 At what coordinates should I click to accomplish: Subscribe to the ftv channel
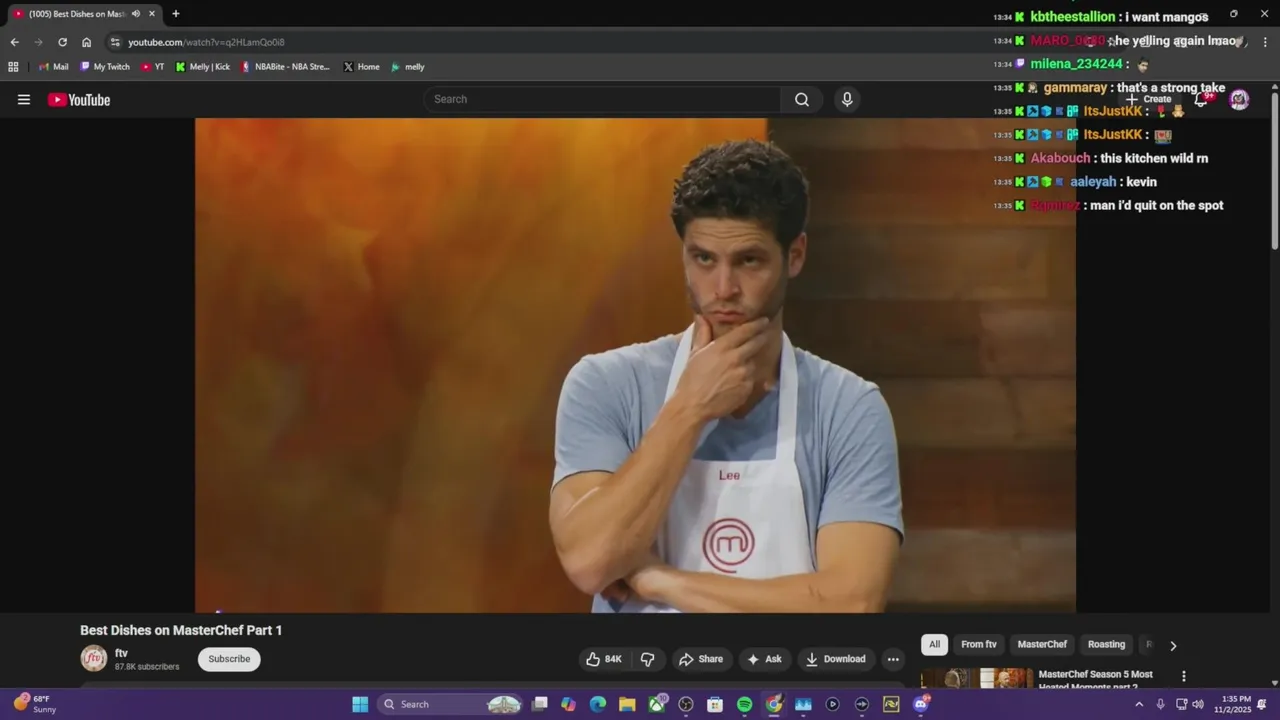[x=229, y=659]
